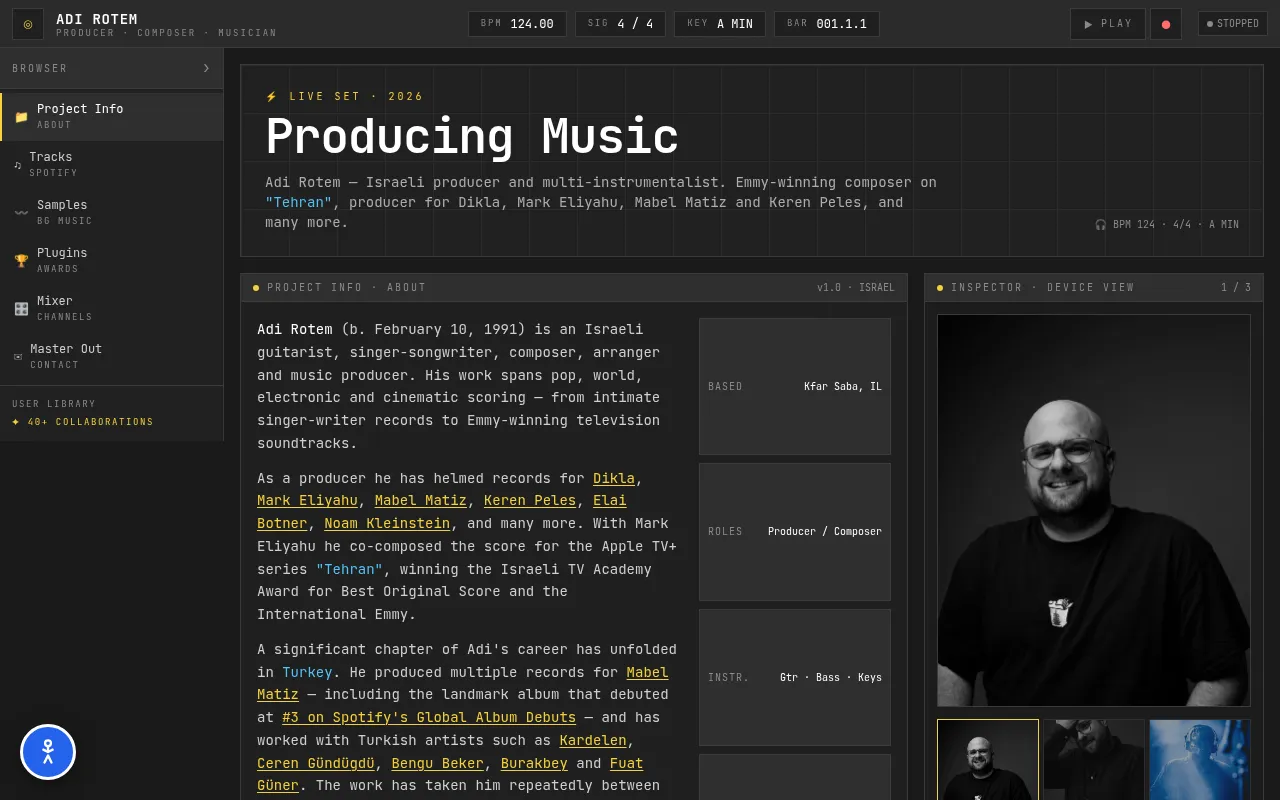This screenshot has height=800, width=1280.
Task: Open the Mark Eliyahu link
Action: point(307,500)
